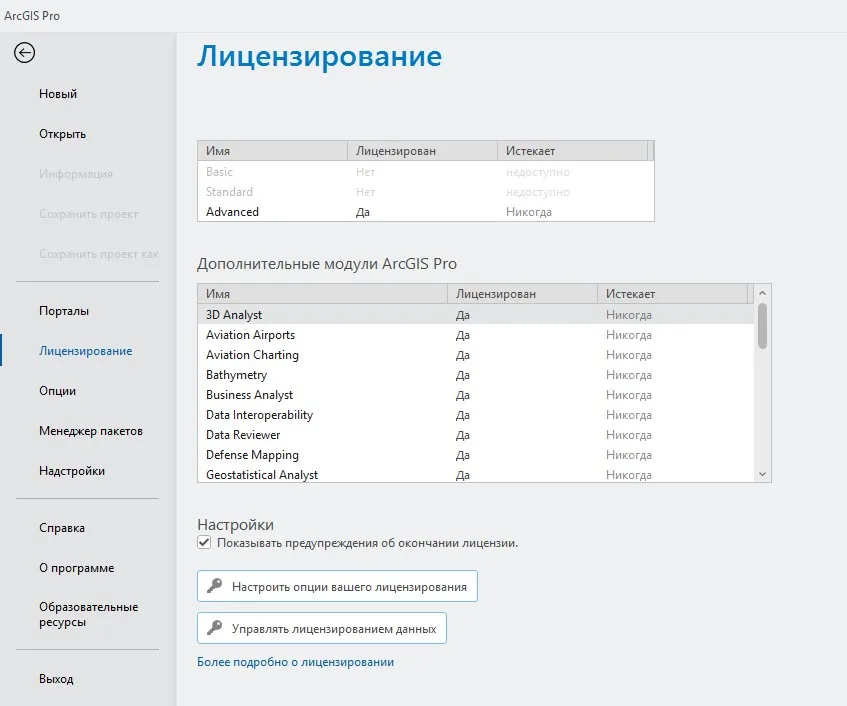The image size is (847, 706).
Task: Click Имя header in extensions table
Action: coord(322,294)
